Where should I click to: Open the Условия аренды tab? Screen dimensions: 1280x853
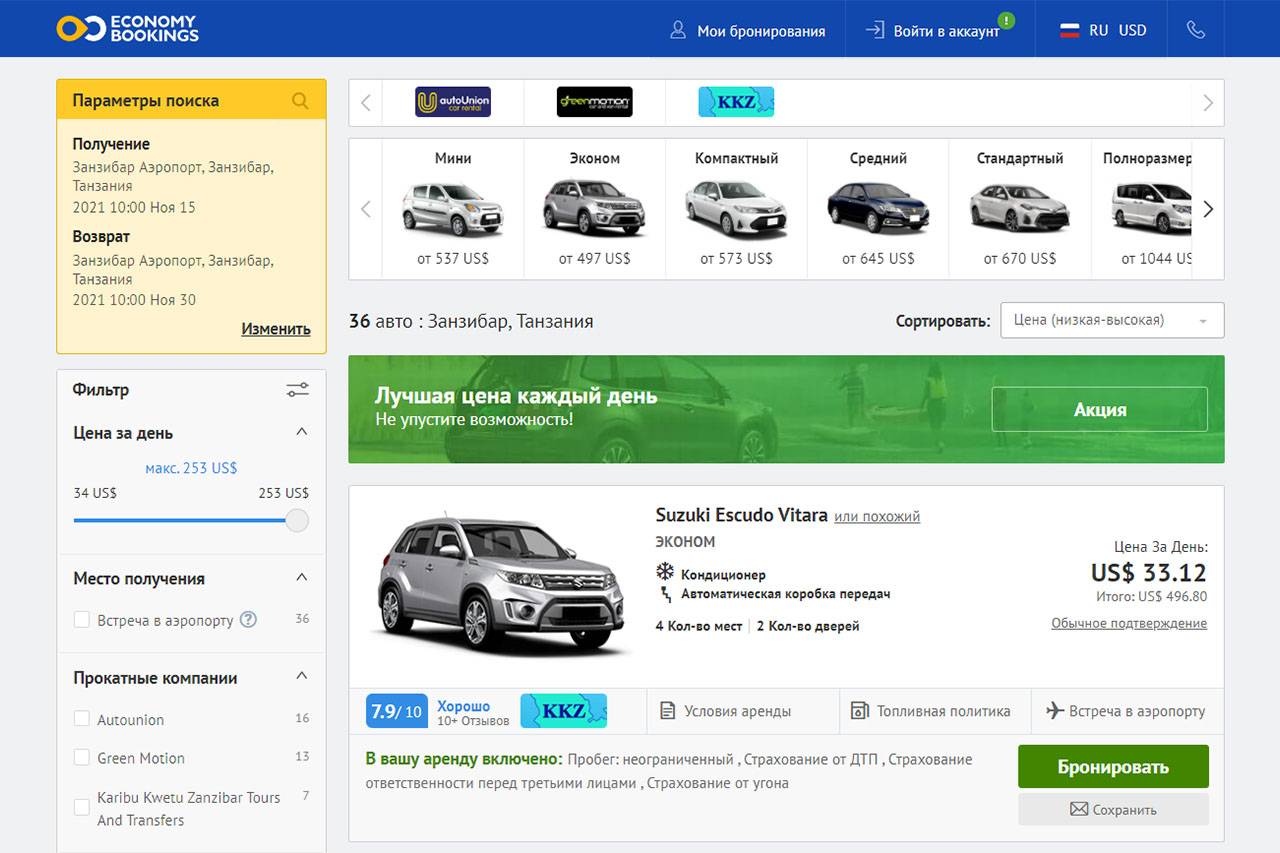click(x=726, y=711)
